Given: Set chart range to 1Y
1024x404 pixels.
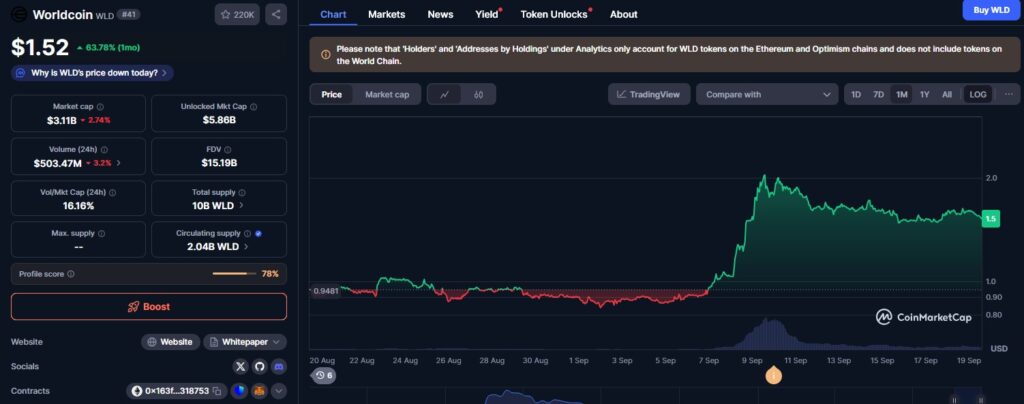Looking at the screenshot, I should [925, 94].
